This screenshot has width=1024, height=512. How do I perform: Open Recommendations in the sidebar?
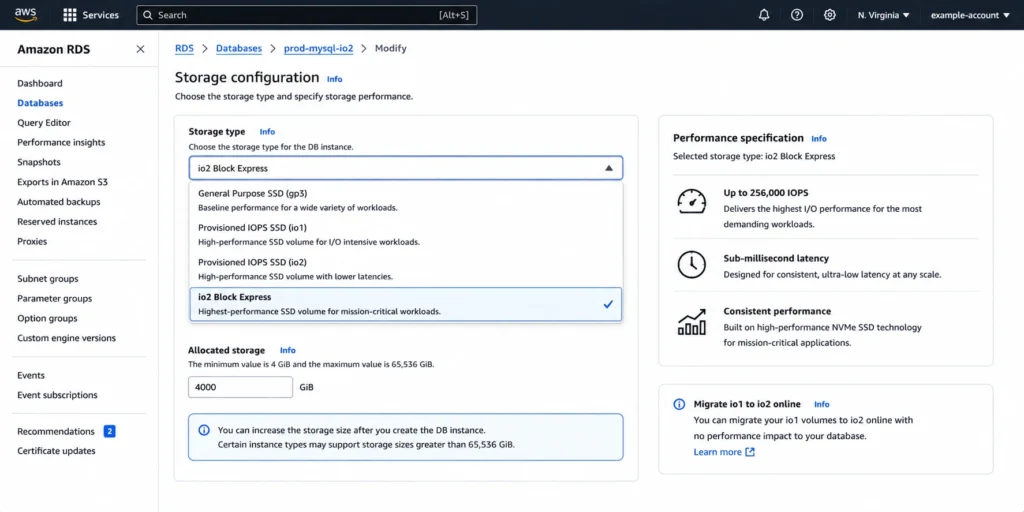(x=56, y=432)
